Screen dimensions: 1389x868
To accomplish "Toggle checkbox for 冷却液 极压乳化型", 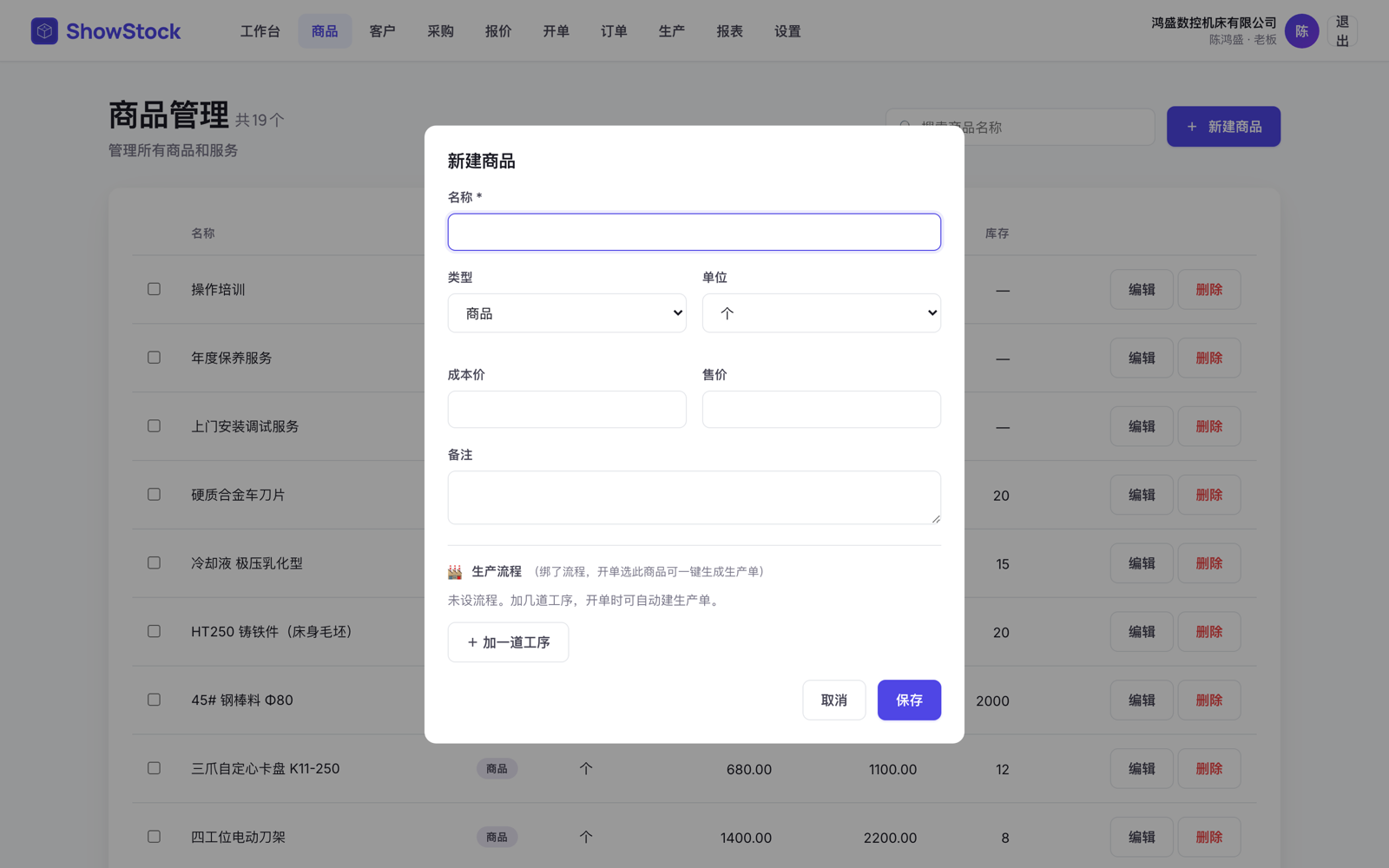I will (154, 563).
